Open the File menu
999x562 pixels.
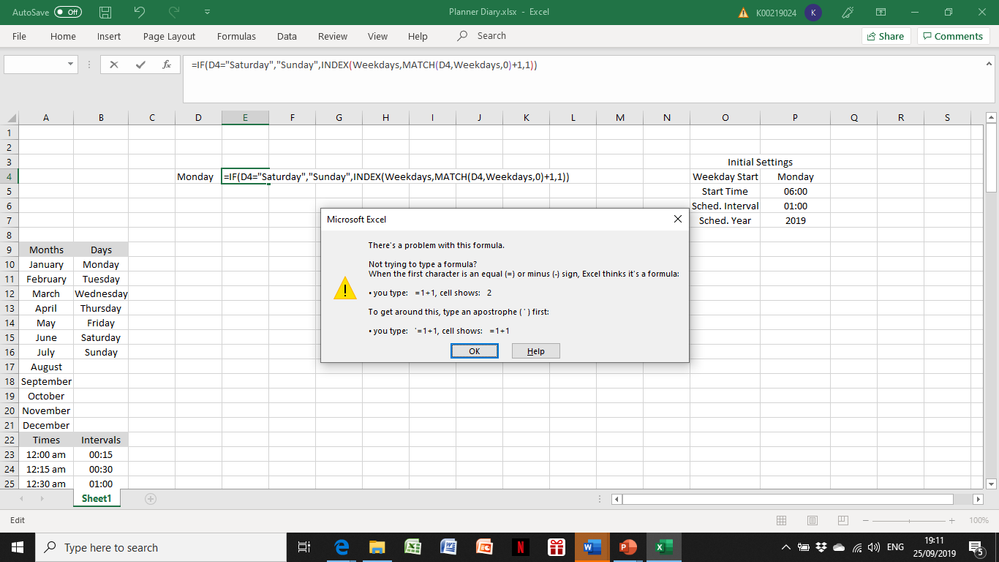(x=19, y=36)
